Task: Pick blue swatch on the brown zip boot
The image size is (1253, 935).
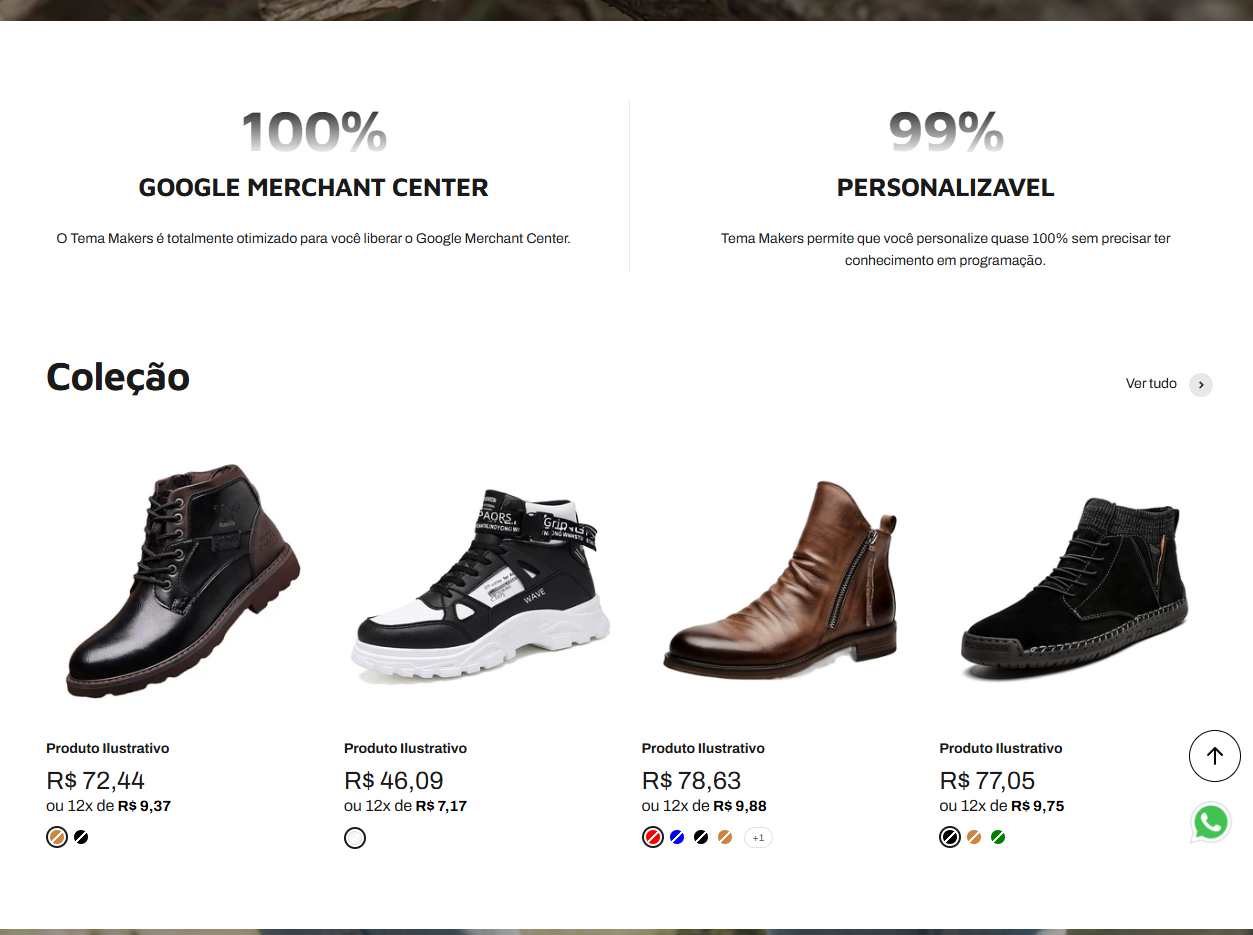Action: click(677, 837)
